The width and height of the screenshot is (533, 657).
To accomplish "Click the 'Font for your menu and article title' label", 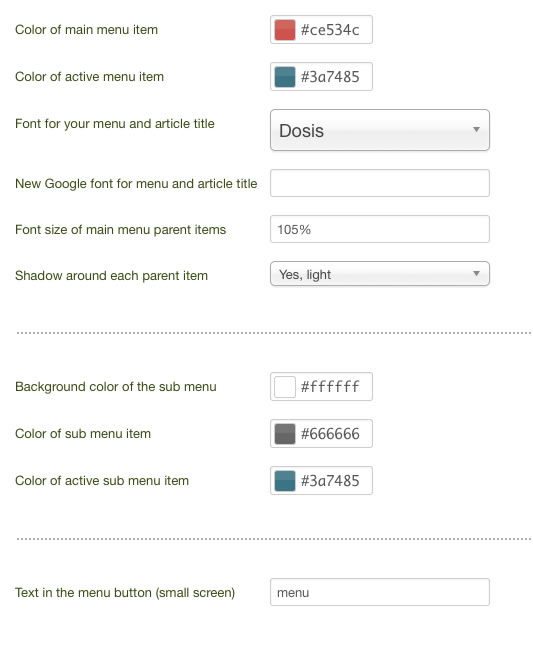I will (115, 124).
